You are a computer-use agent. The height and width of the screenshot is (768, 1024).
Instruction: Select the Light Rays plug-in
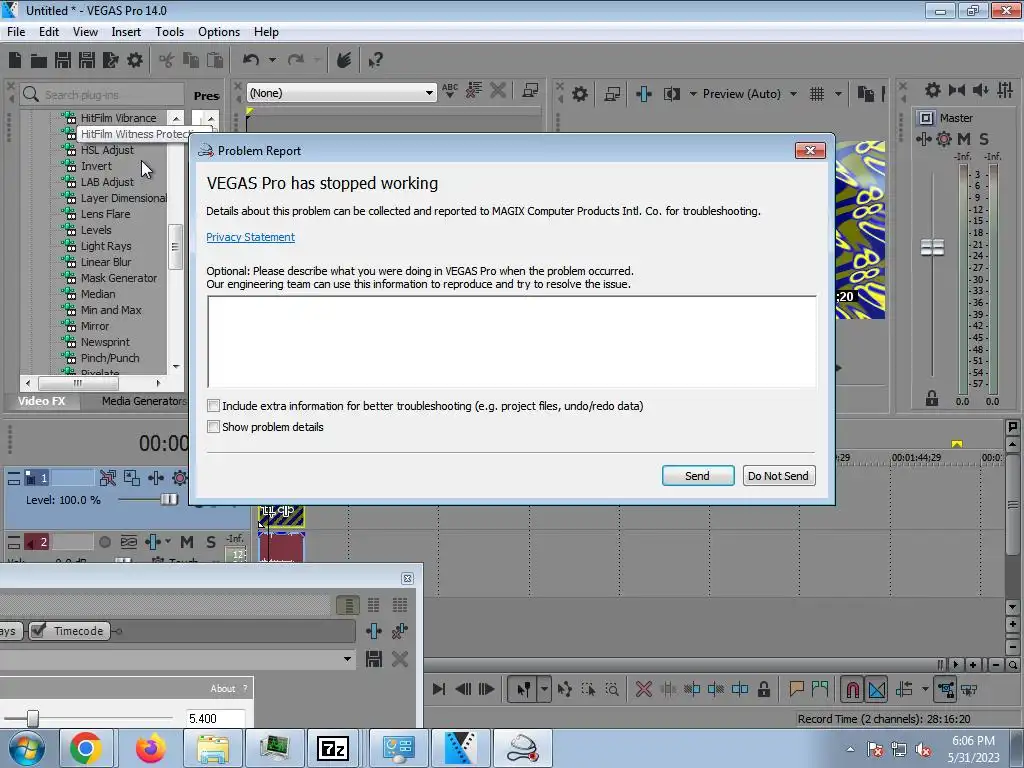pos(106,246)
